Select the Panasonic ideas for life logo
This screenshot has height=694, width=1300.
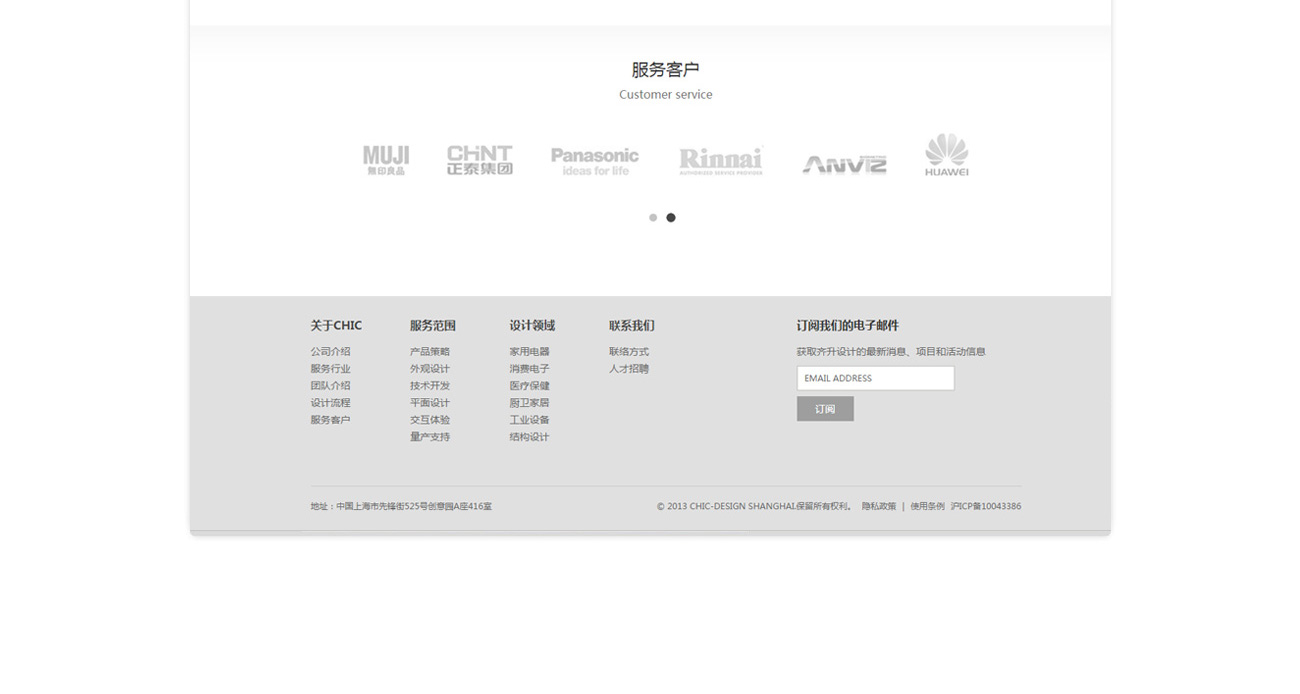(x=595, y=161)
